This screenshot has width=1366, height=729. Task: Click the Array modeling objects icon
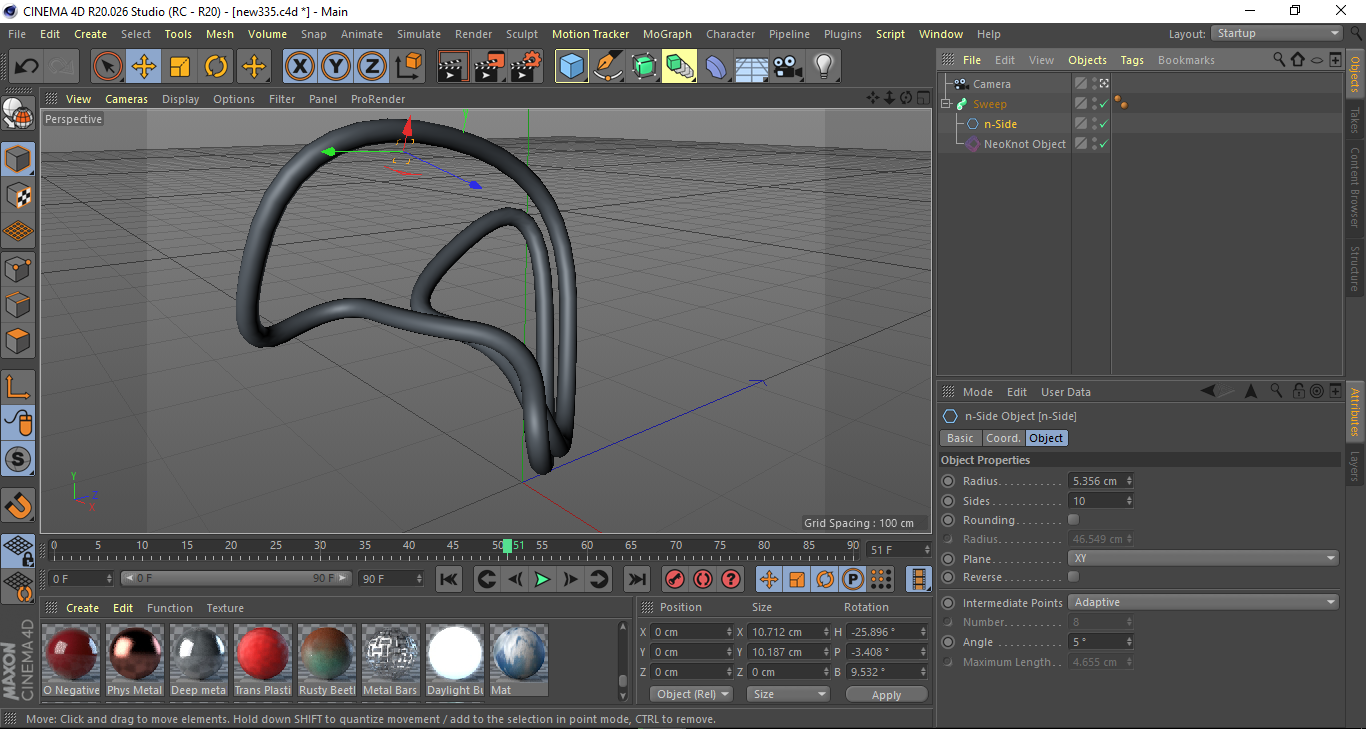679,67
